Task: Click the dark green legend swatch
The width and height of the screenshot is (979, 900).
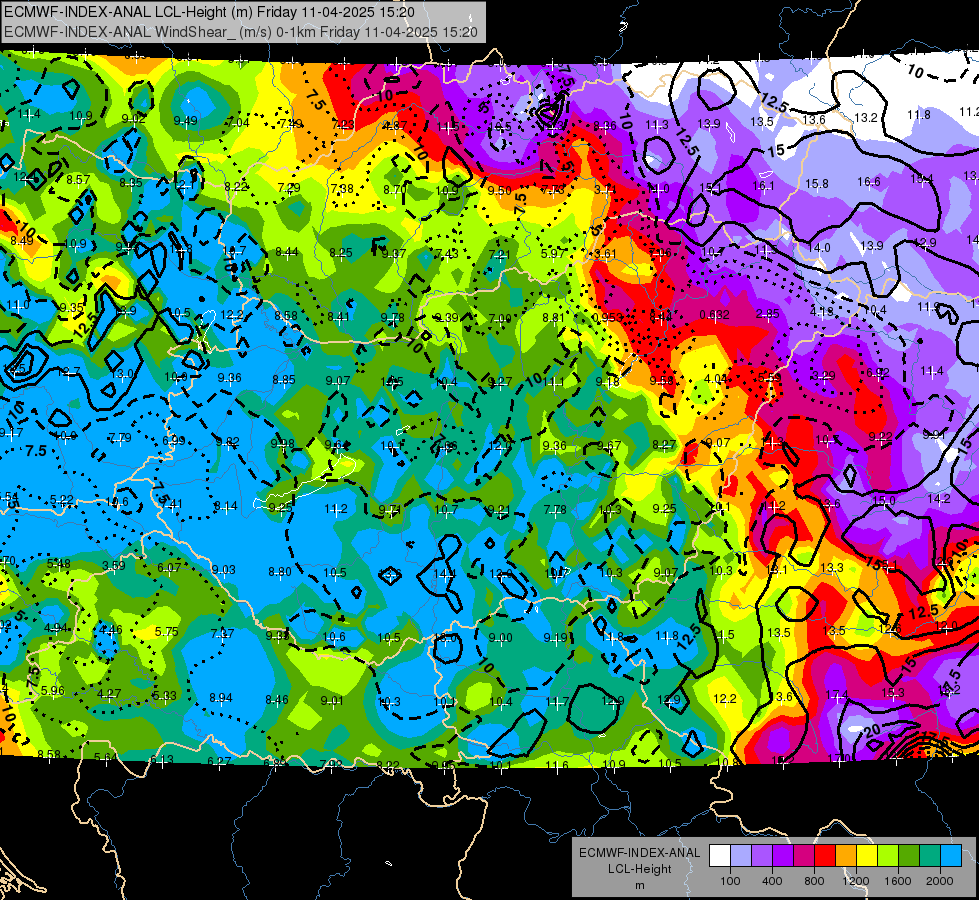Action: pos(908,856)
